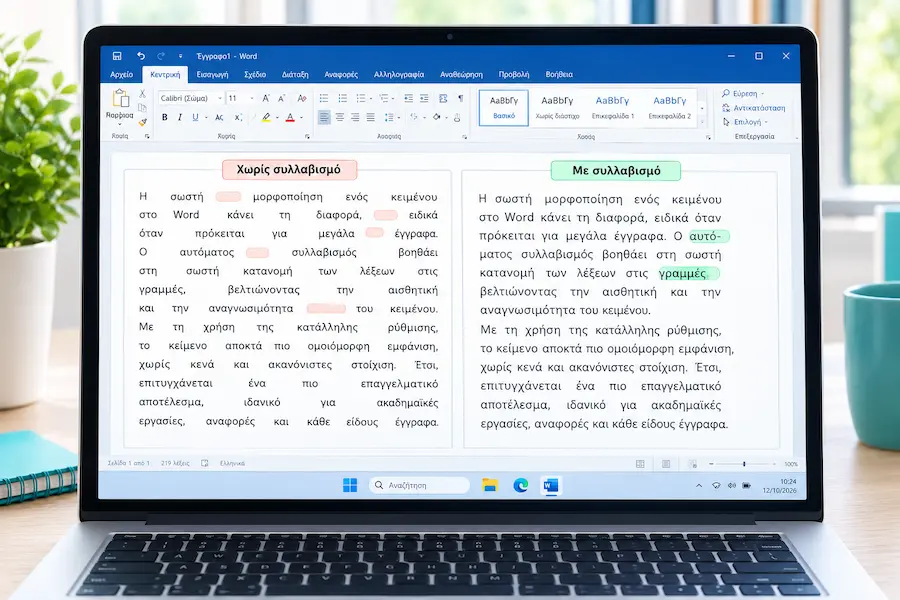This screenshot has width=900, height=600.
Task: Open the underline style dropdown arrow
Action: click(206, 118)
